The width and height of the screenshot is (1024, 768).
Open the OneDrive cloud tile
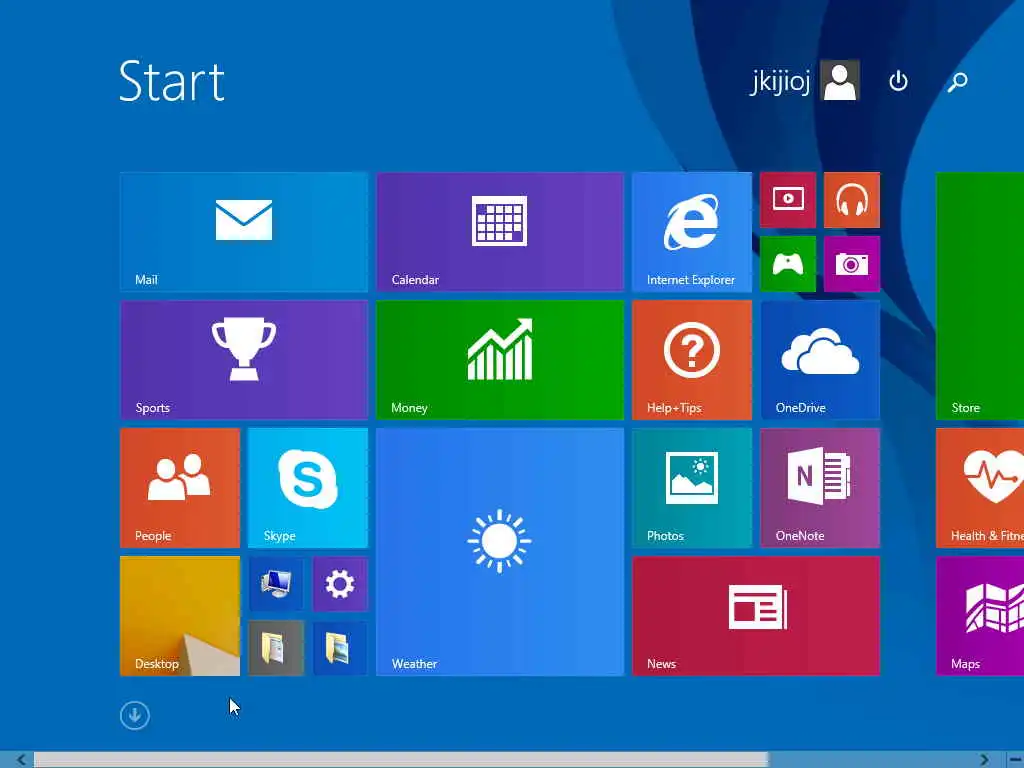(x=820, y=359)
